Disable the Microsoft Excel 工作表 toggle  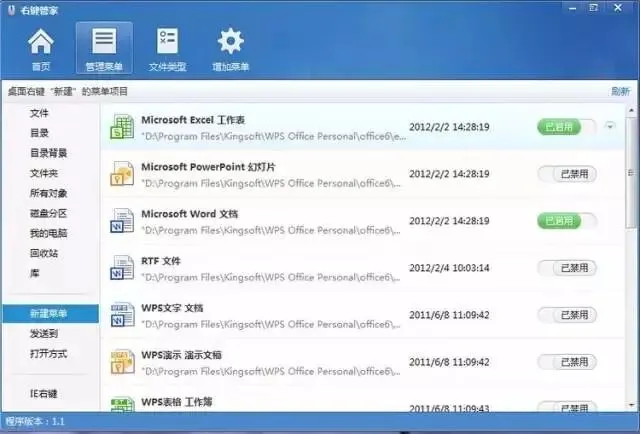click(567, 127)
